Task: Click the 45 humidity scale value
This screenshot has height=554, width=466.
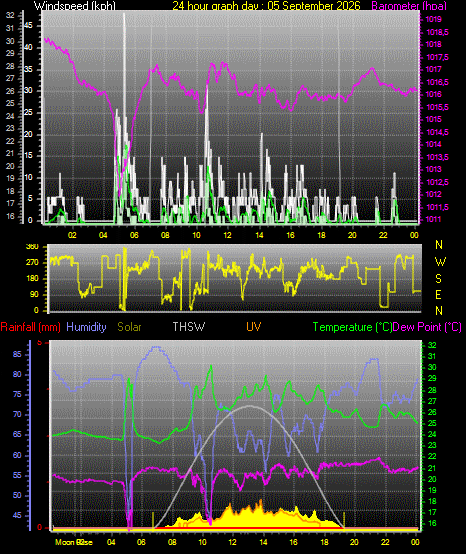Action: point(17,515)
